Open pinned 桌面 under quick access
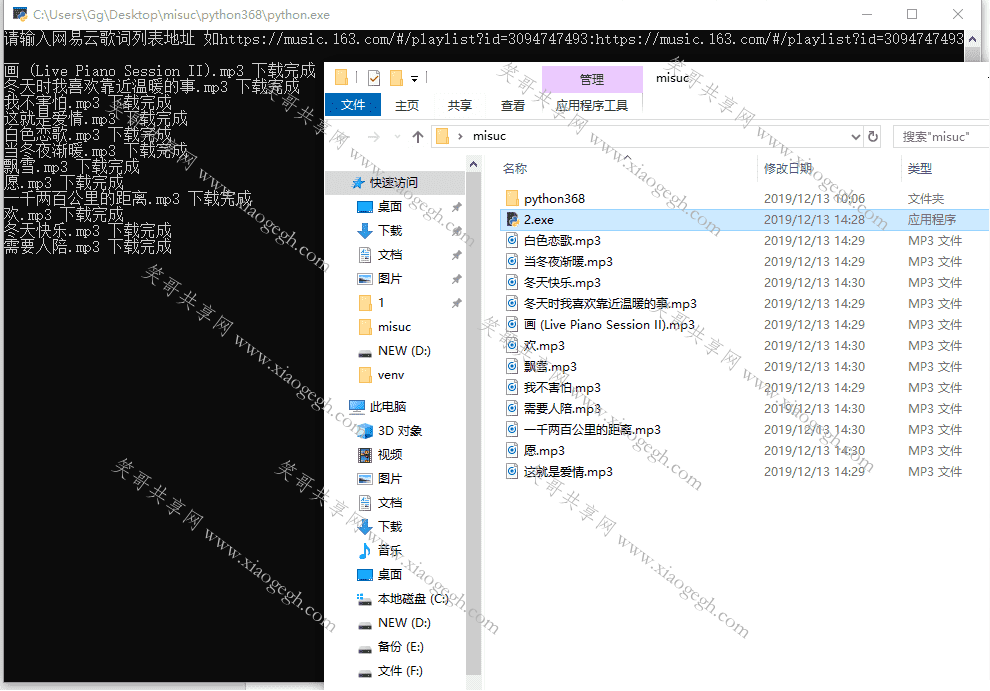This screenshot has width=990, height=691. tap(390, 207)
